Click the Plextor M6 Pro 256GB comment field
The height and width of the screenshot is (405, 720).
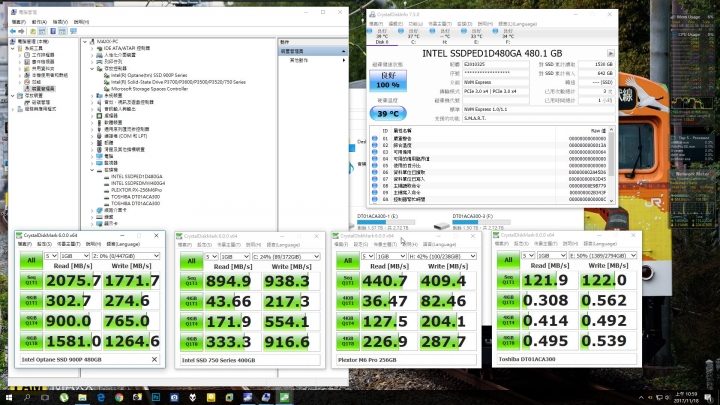(x=406, y=360)
